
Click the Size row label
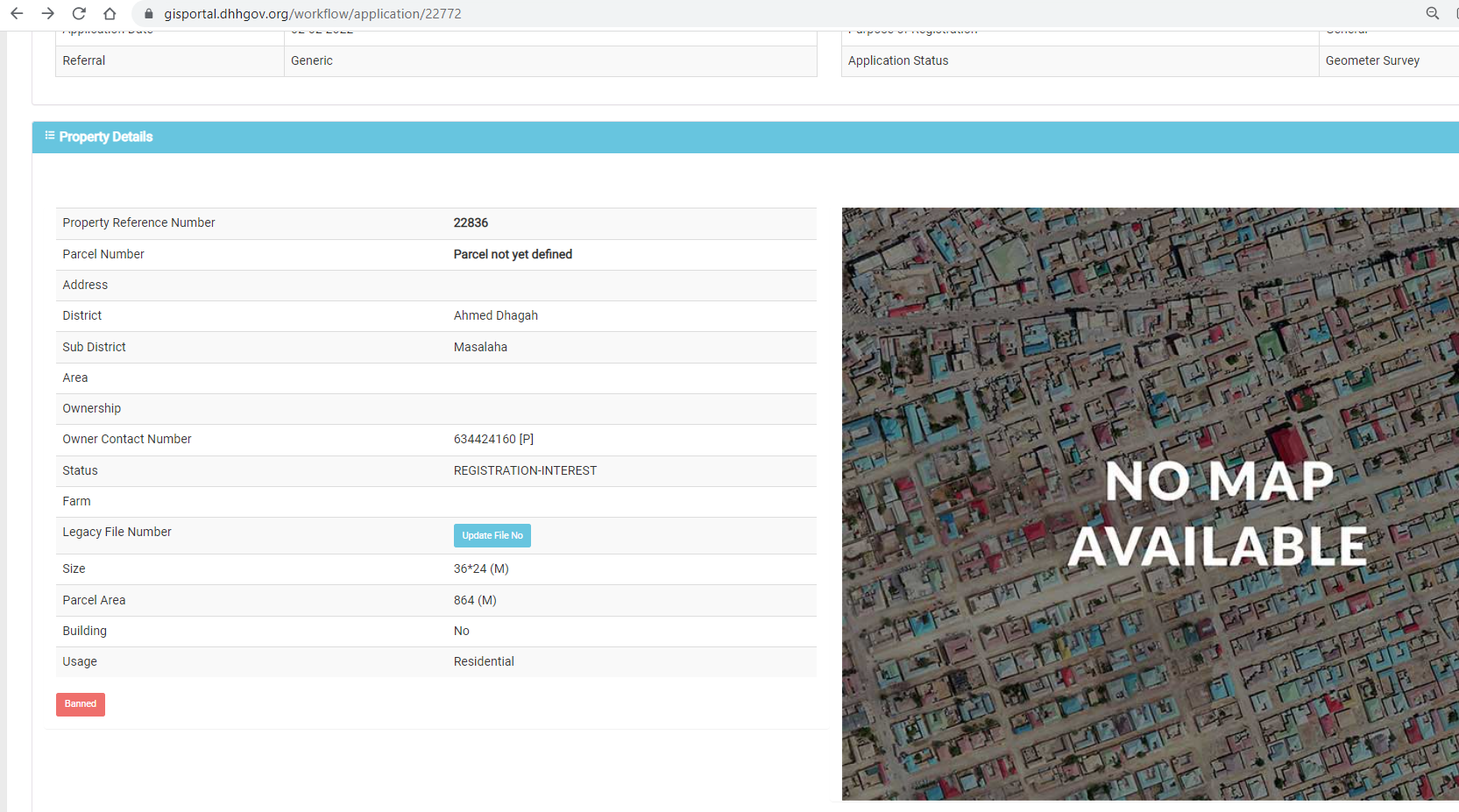click(x=74, y=568)
